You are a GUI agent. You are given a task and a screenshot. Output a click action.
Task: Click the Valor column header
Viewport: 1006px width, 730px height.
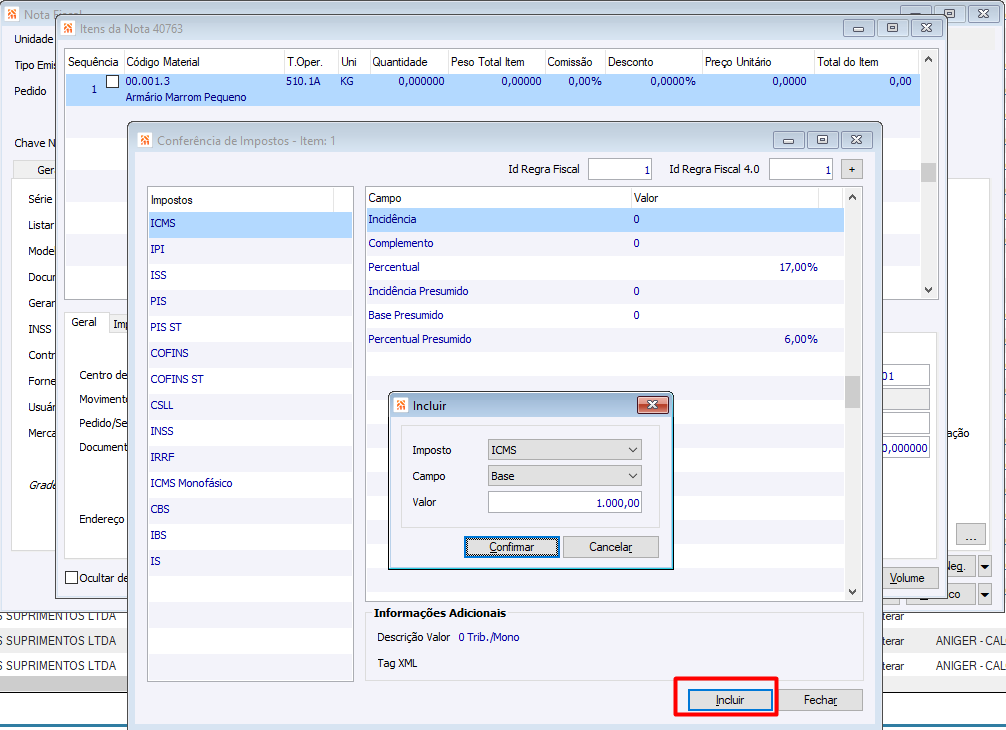point(725,198)
